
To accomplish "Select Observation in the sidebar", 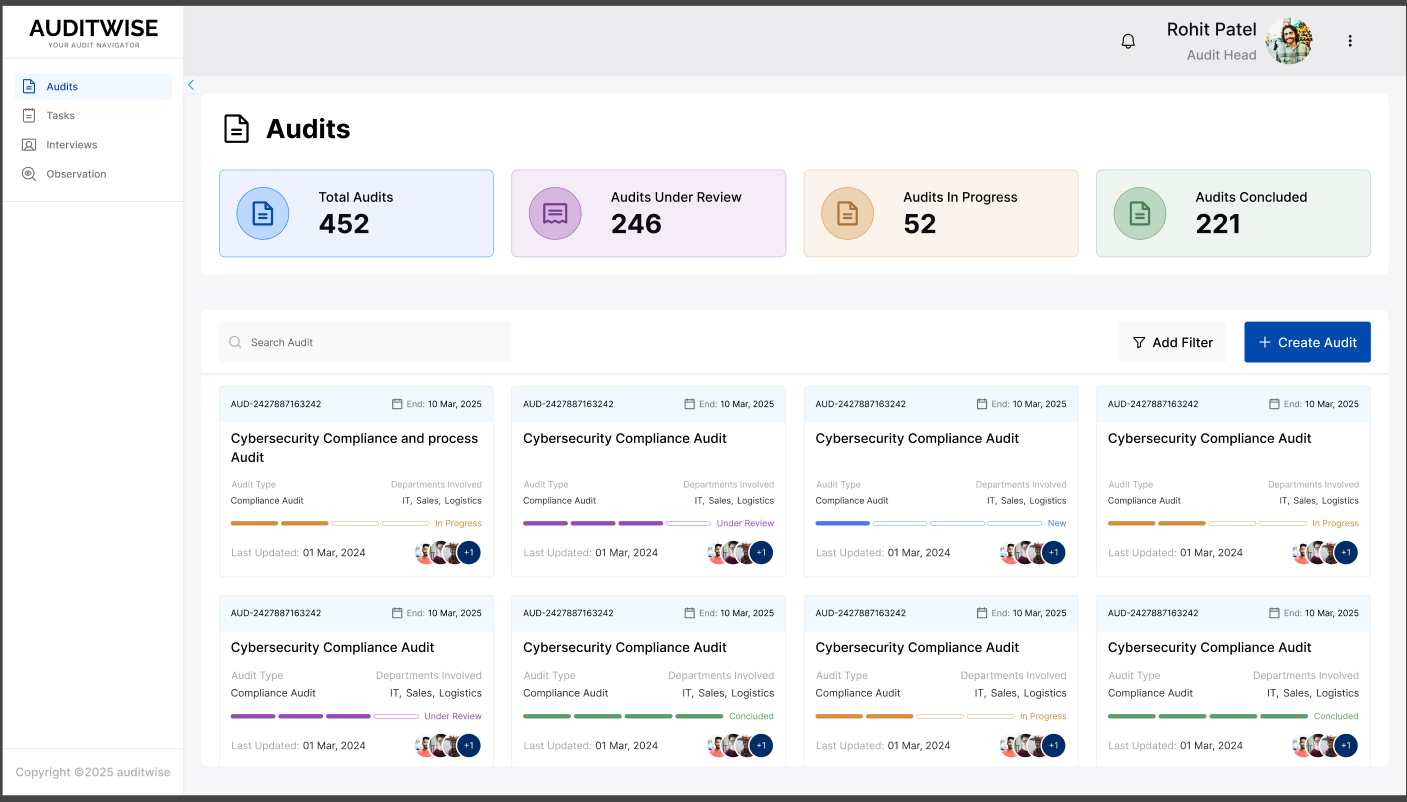I will pos(75,174).
